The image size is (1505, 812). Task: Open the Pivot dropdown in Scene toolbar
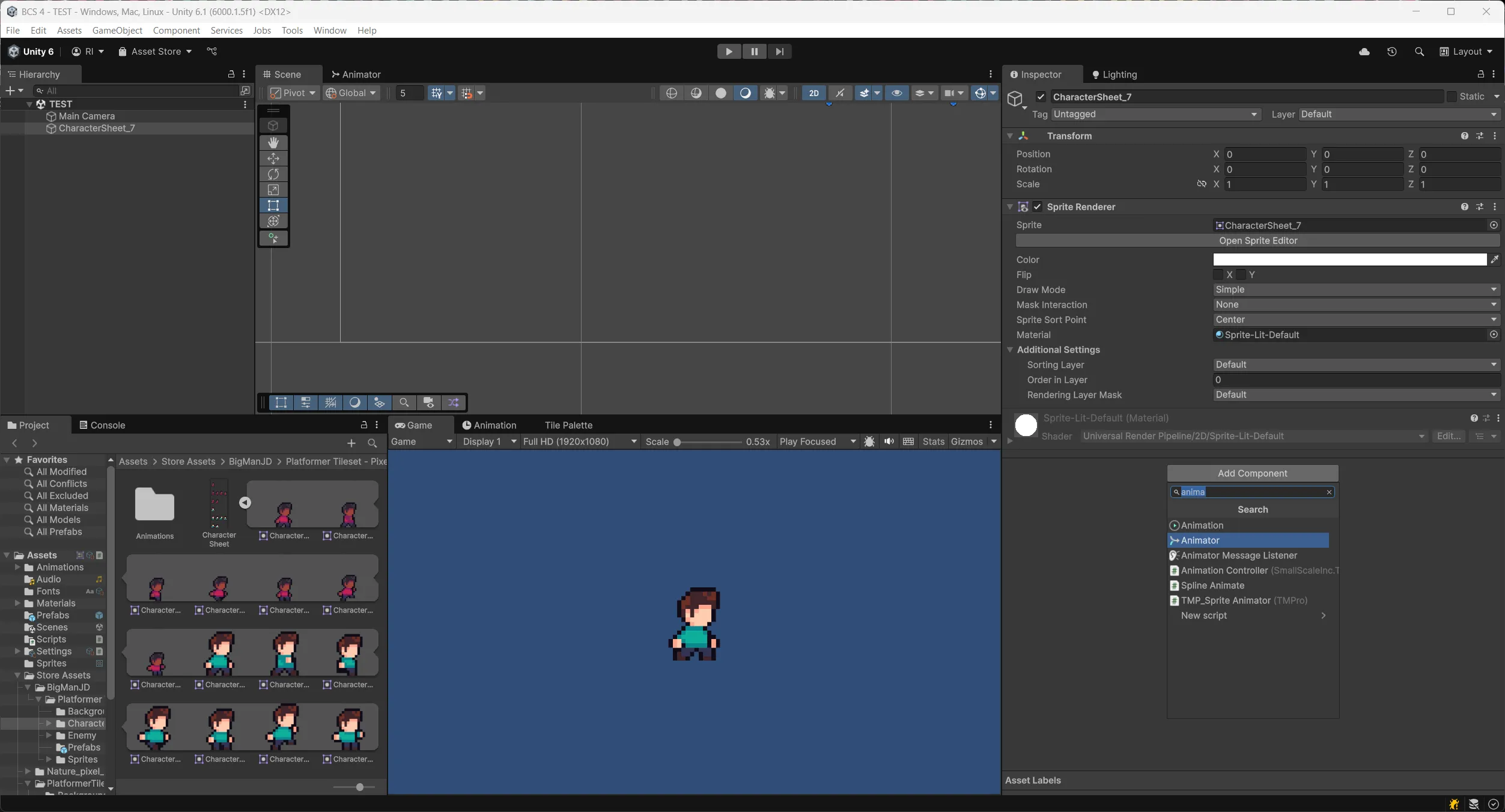[x=293, y=93]
